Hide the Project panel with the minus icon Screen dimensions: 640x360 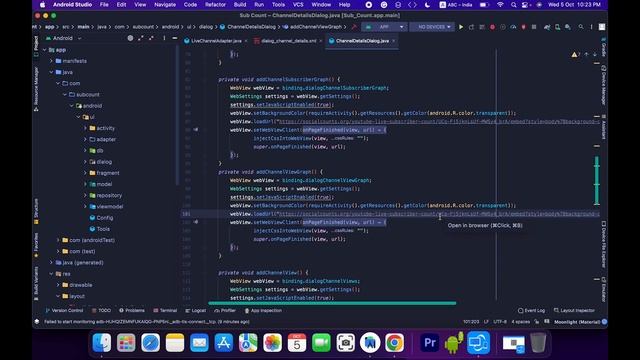[175, 38]
